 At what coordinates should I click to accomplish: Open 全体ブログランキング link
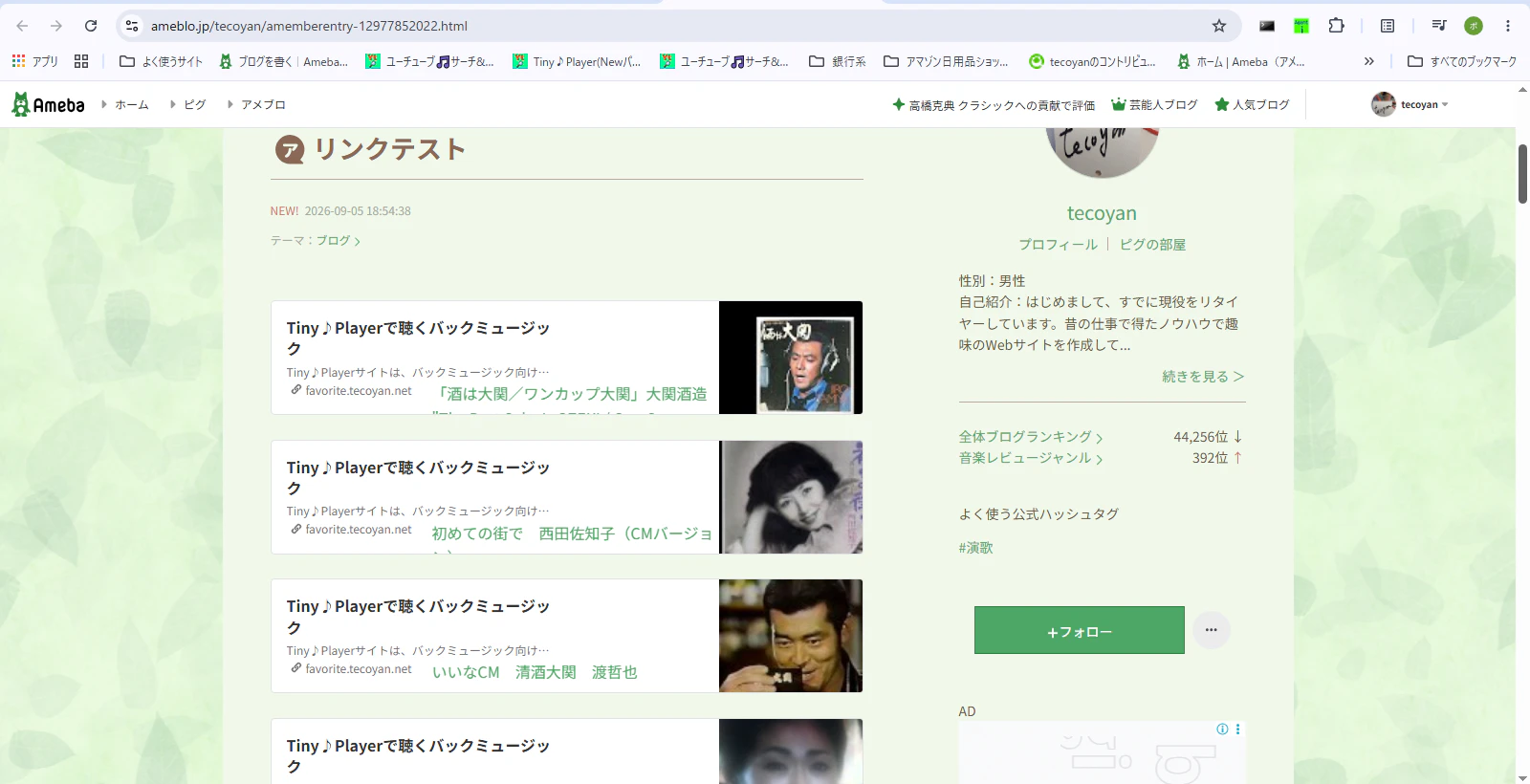pyautogui.click(x=1031, y=437)
